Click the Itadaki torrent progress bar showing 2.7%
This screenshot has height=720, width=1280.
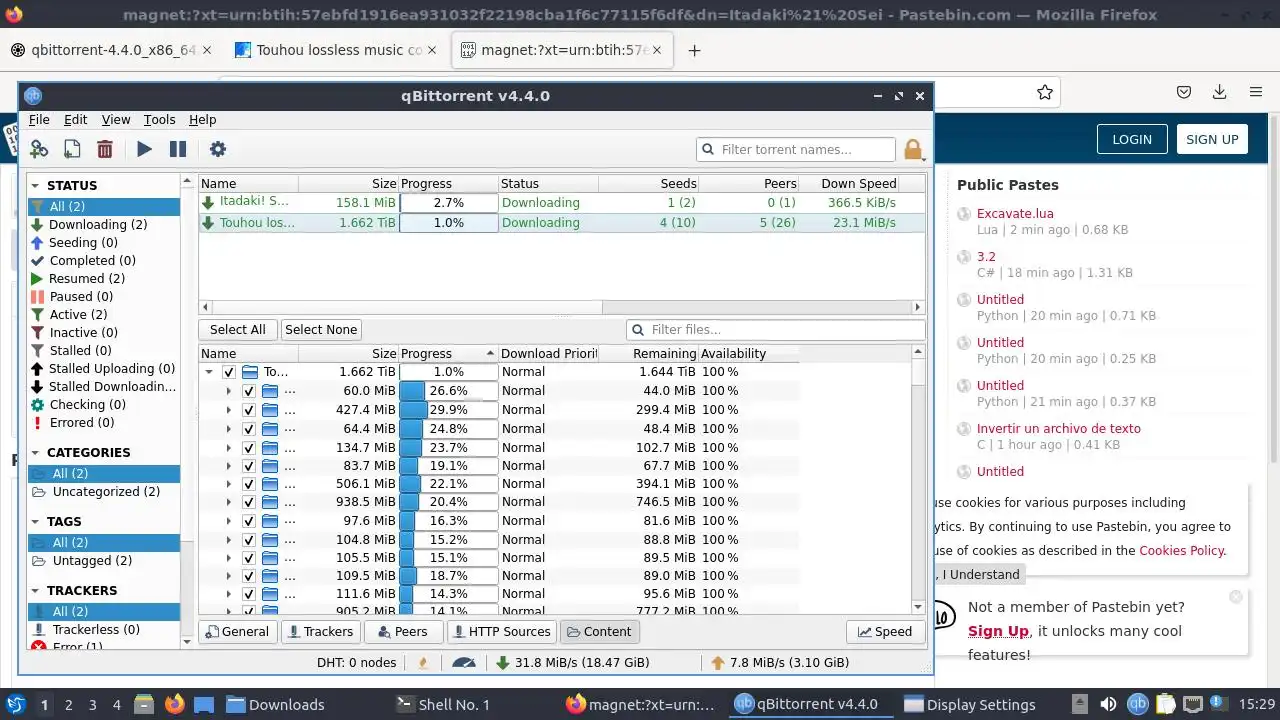click(x=449, y=203)
